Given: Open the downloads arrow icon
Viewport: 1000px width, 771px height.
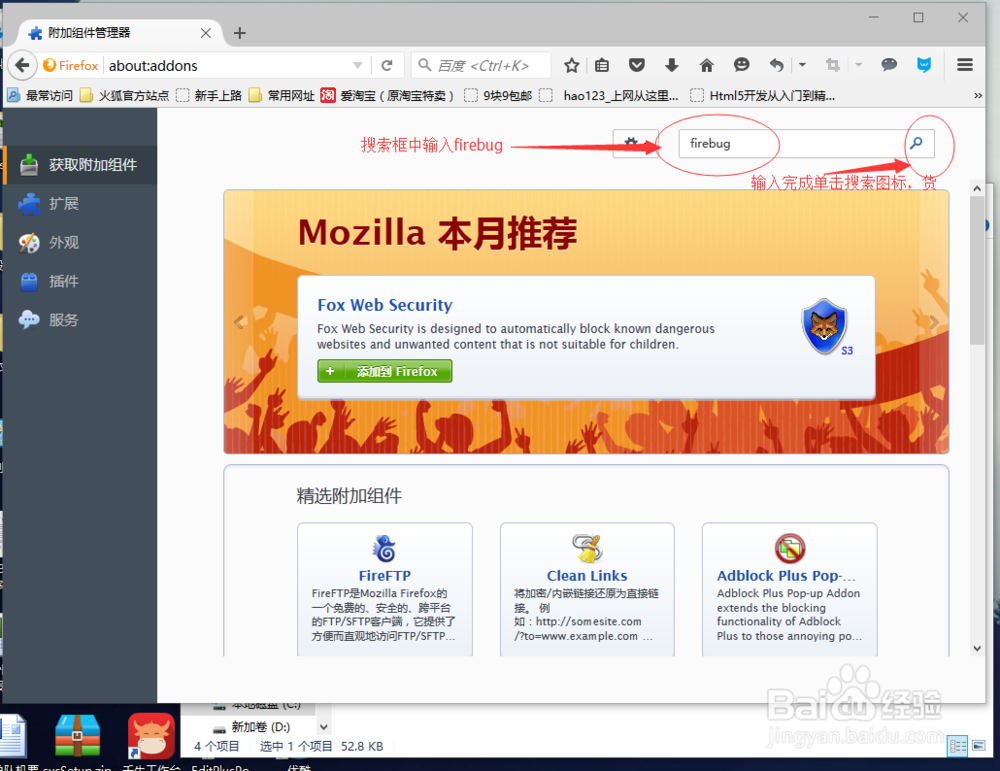Looking at the screenshot, I should pyautogui.click(x=671, y=65).
